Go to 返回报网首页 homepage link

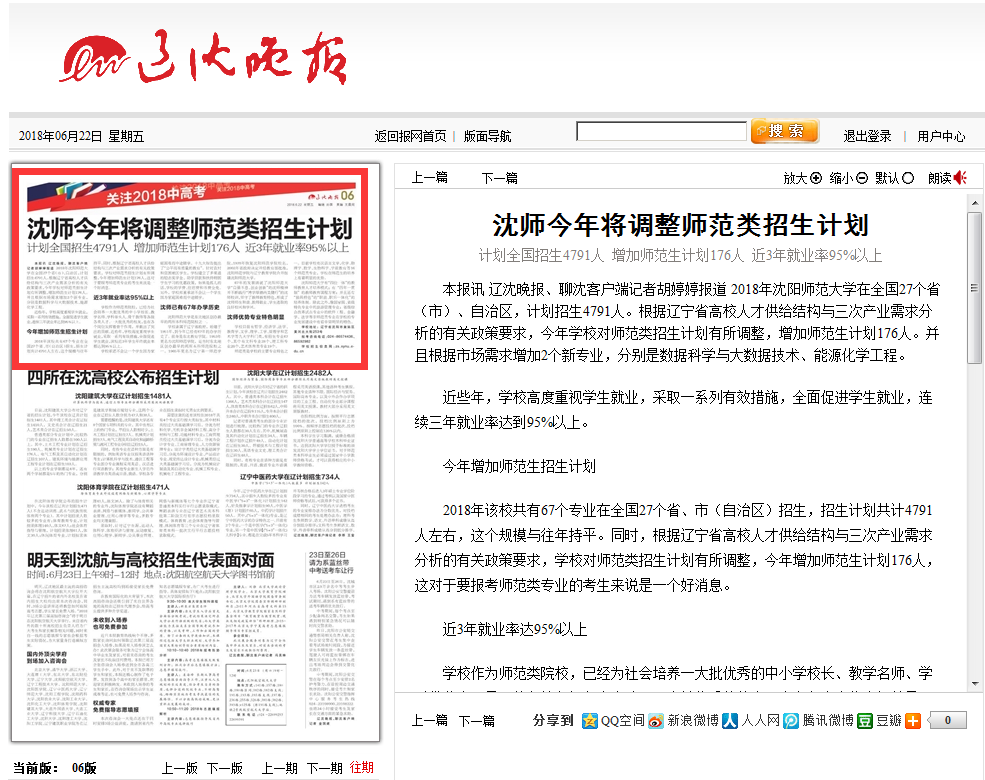coord(410,136)
